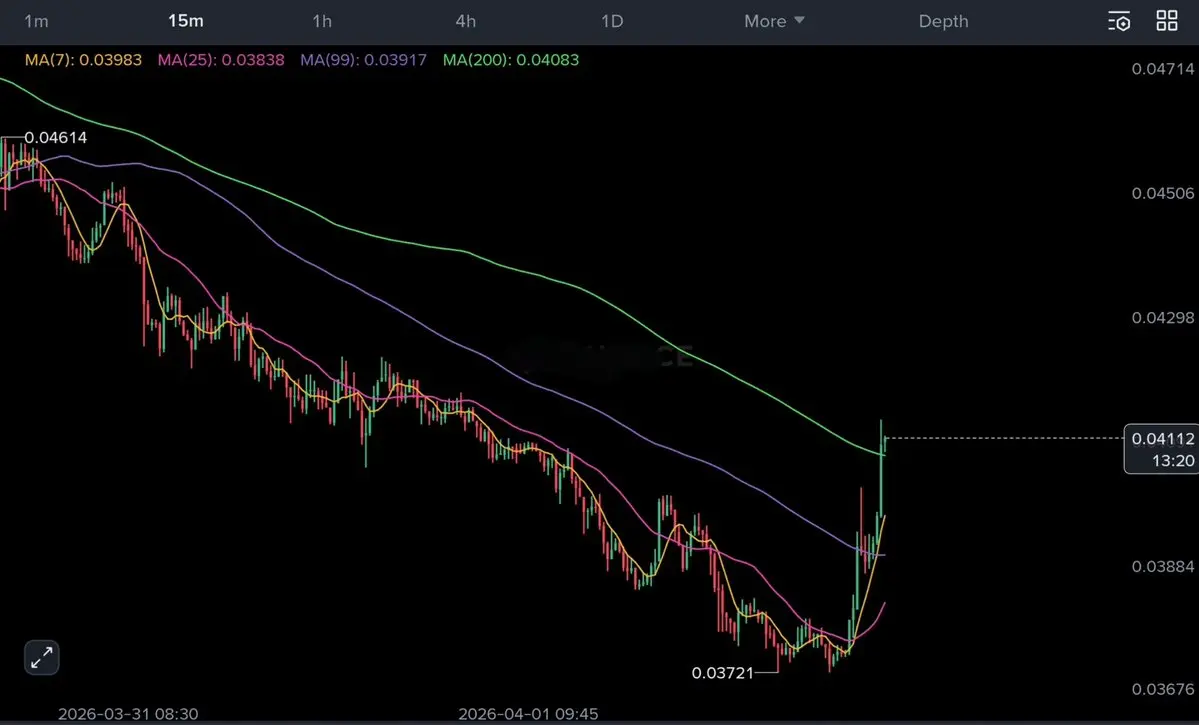The width and height of the screenshot is (1199, 725).
Task: Switch chart to 1h interval
Action: [322, 21]
